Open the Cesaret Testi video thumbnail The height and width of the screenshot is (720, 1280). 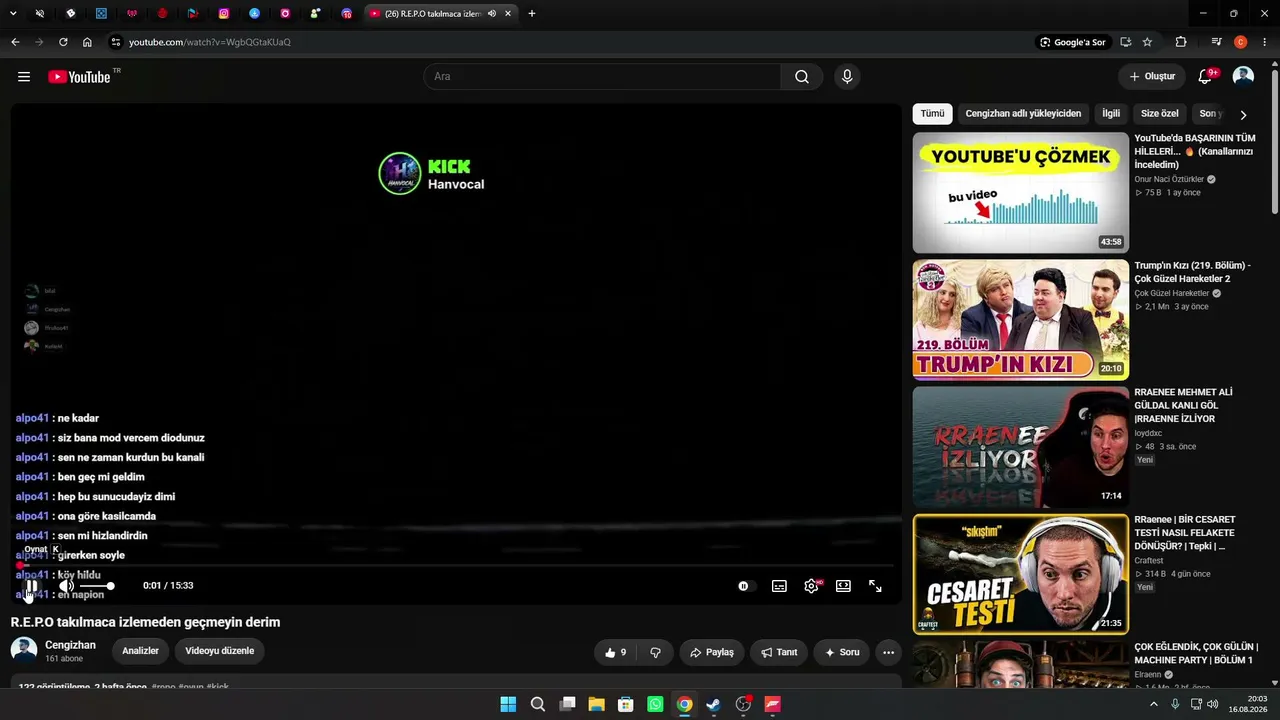(1020, 574)
